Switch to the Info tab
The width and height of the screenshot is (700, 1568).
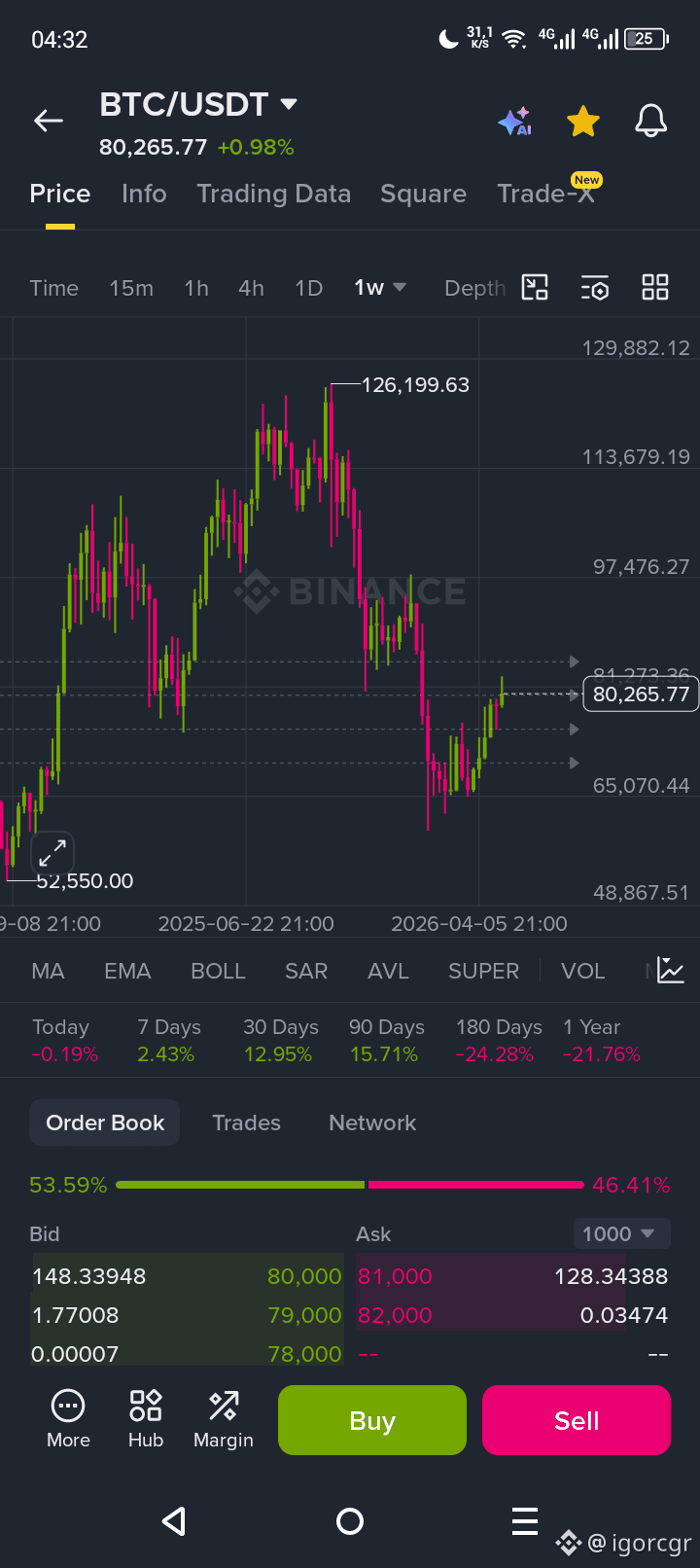tap(144, 194)
